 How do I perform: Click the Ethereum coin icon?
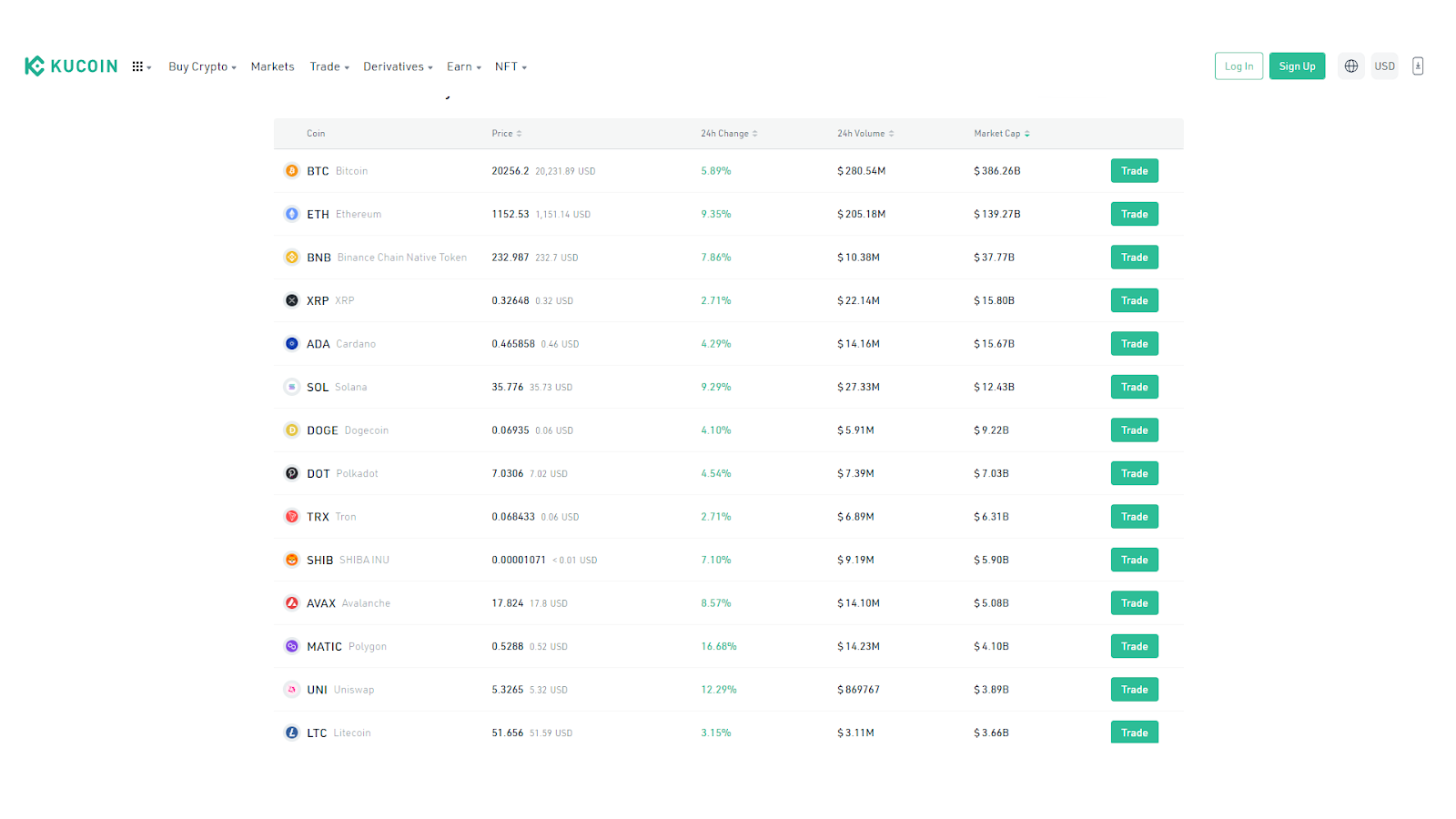click(291, 214)
